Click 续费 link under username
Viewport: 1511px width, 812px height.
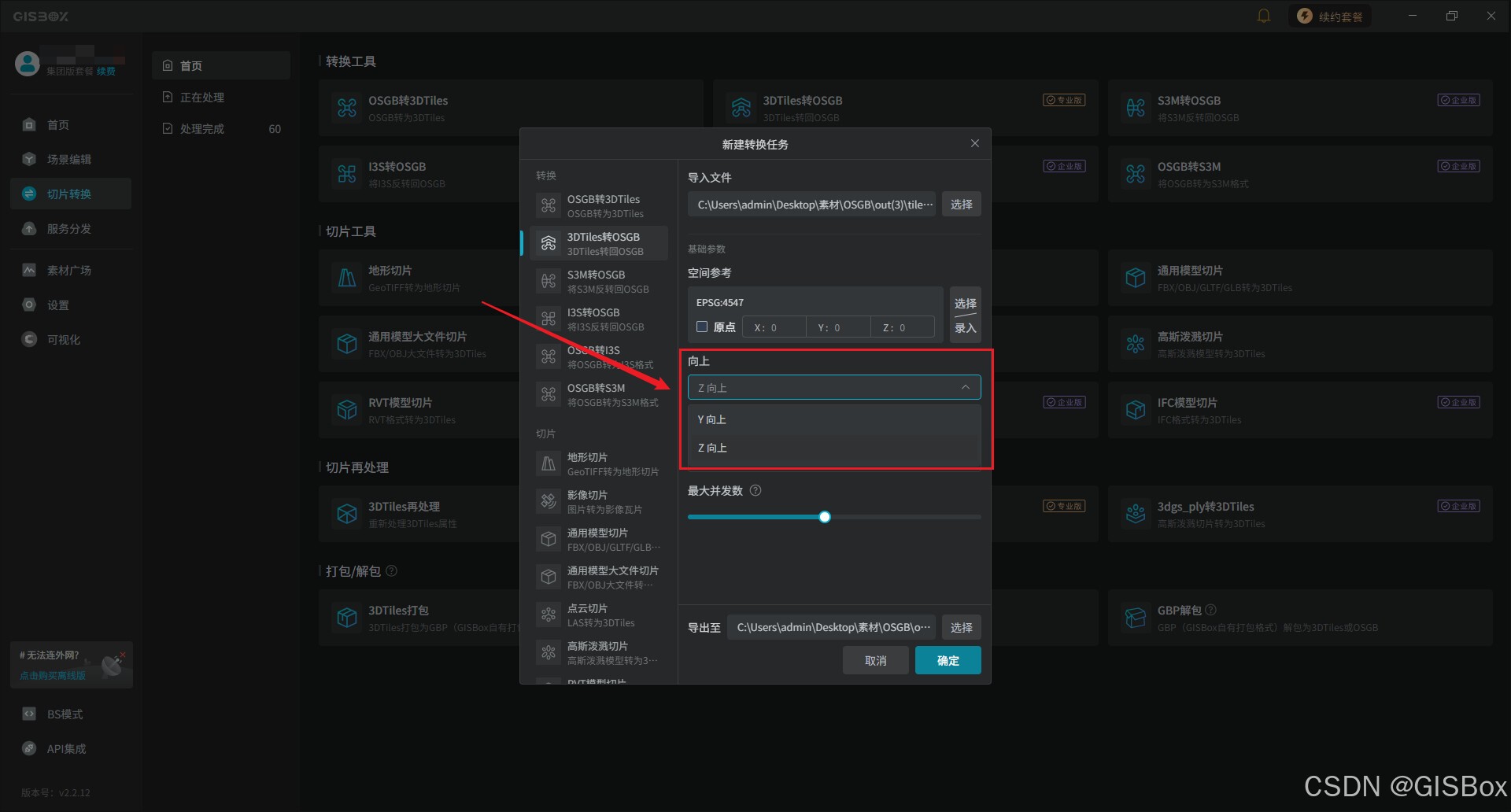point(106,72)
